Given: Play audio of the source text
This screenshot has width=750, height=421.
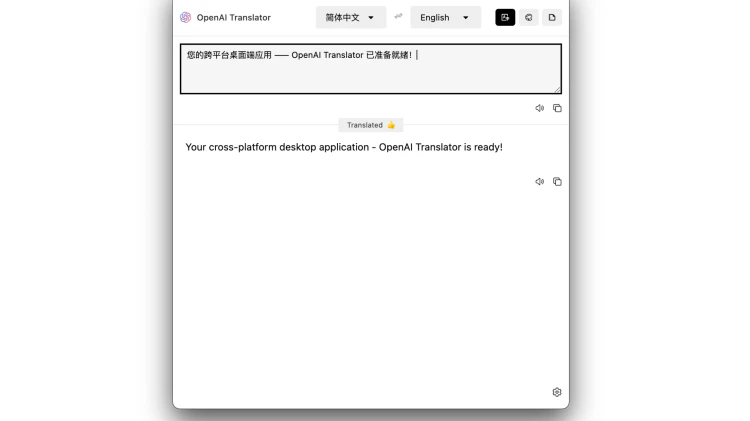Looking at the screenshot, I should [x=540, y=108].
